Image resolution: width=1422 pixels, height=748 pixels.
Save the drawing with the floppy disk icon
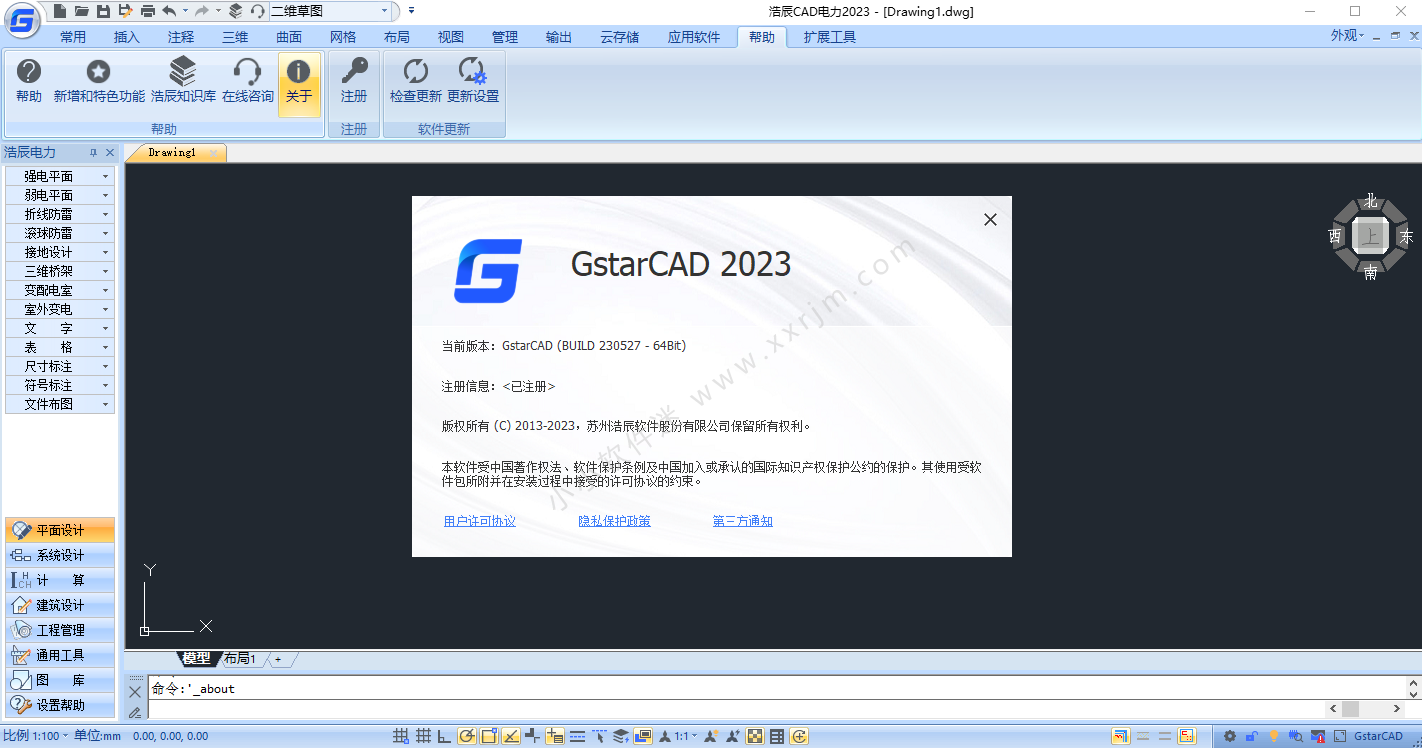tap(103, 11)
